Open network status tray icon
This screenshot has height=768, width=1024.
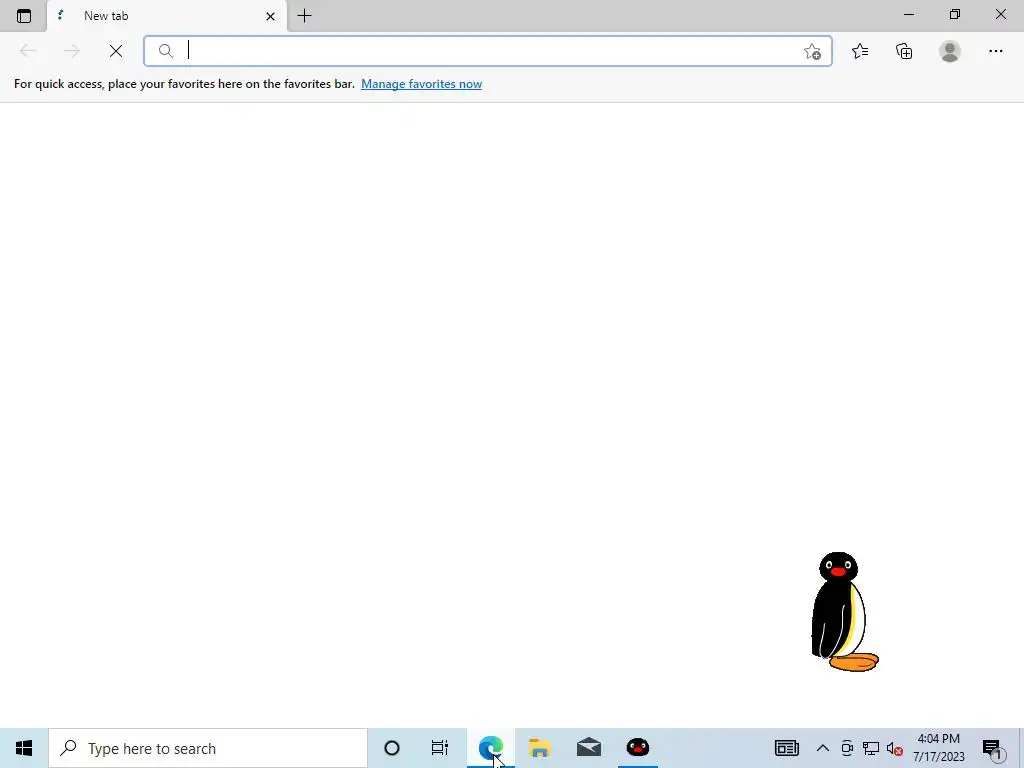point(871,748)
